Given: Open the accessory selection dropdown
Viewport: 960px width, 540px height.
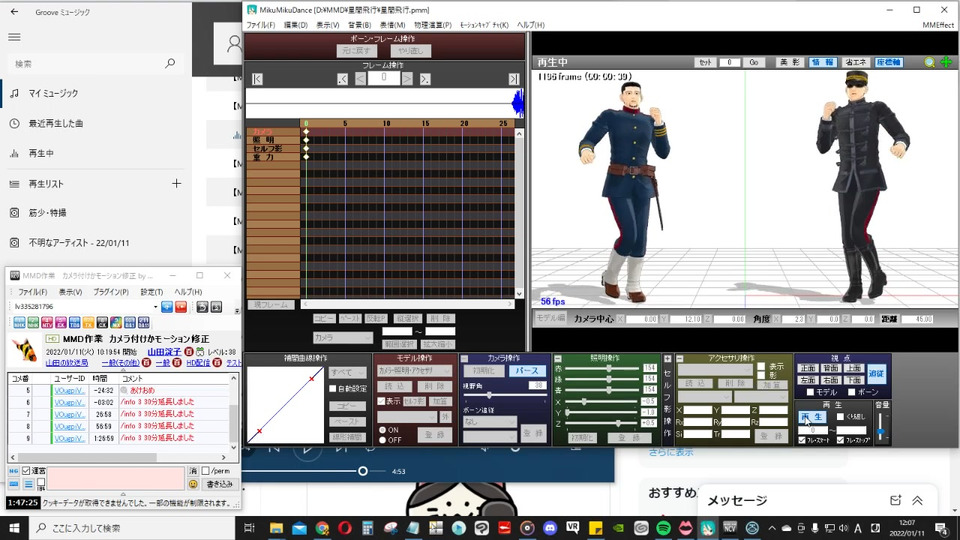Looking at the screenshot, I should click(x=715, y=369).
